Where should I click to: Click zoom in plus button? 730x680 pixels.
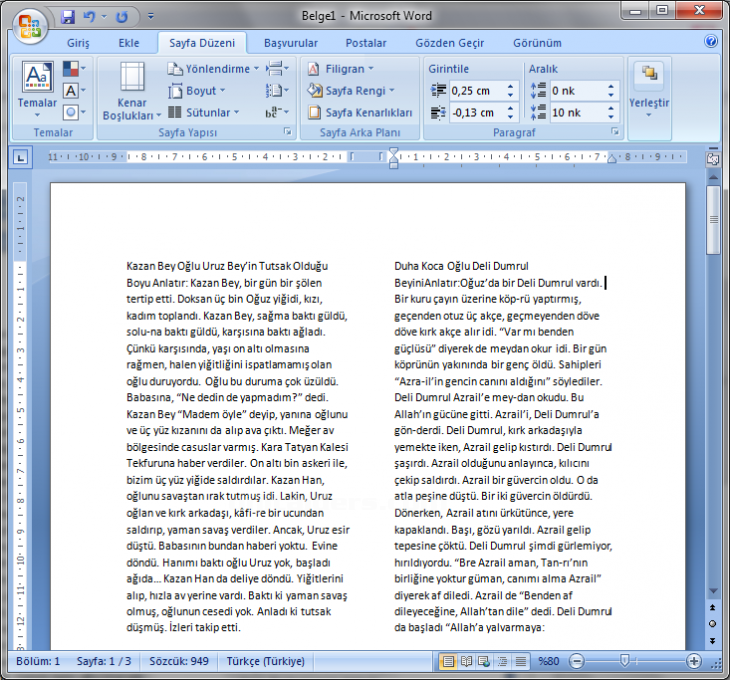tap(694, 661)
